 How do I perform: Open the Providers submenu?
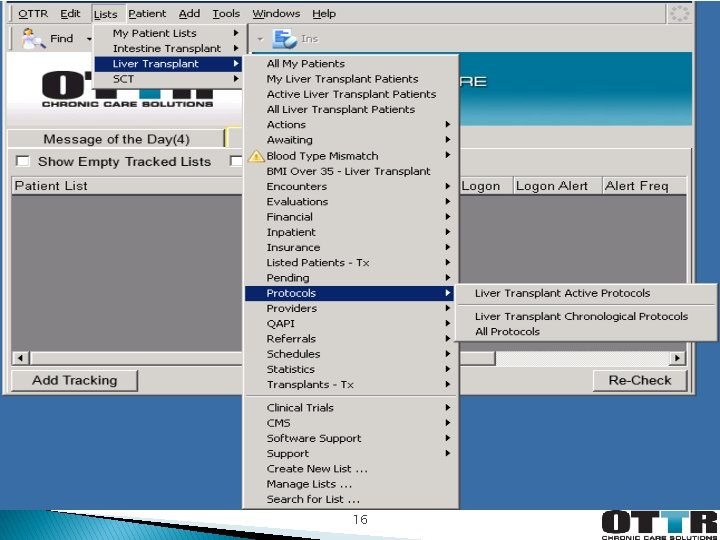click(x=350, y=308)
